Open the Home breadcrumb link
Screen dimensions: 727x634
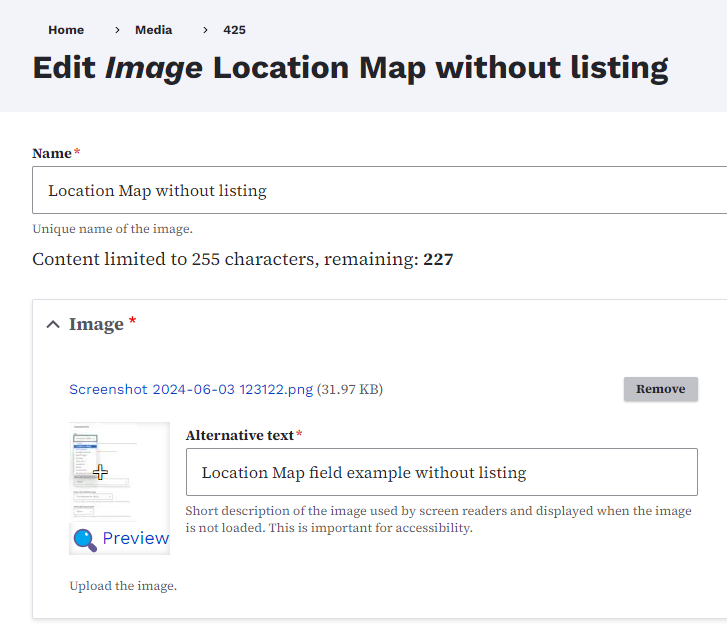(66, 30)
